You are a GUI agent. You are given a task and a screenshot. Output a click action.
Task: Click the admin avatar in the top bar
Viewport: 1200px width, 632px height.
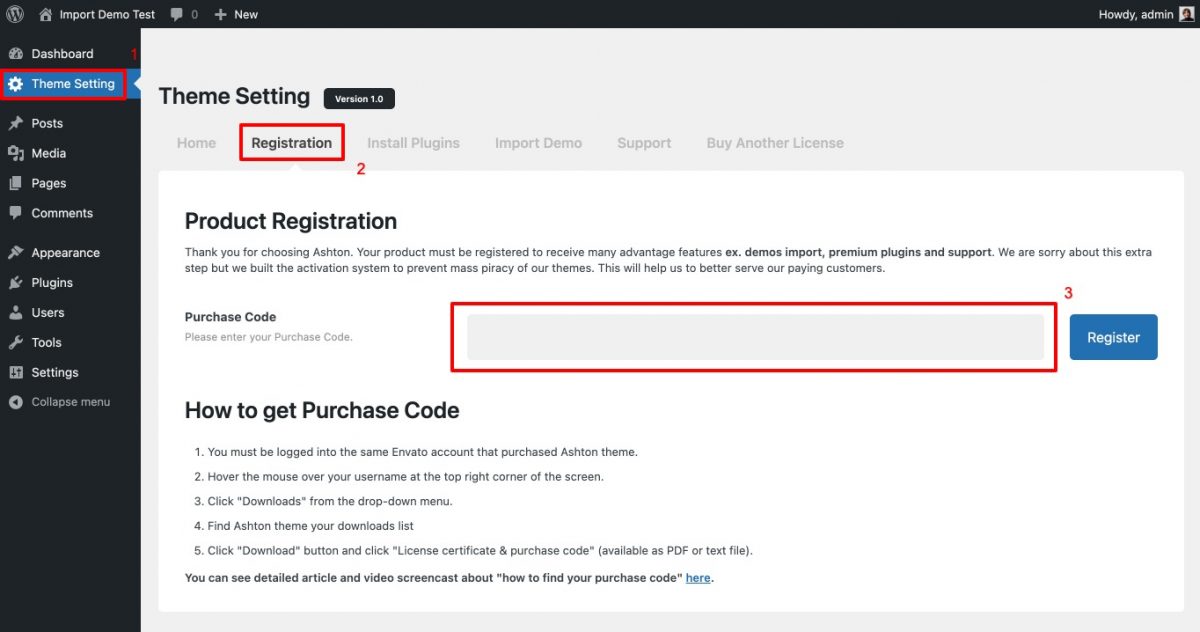[1186, 14]
